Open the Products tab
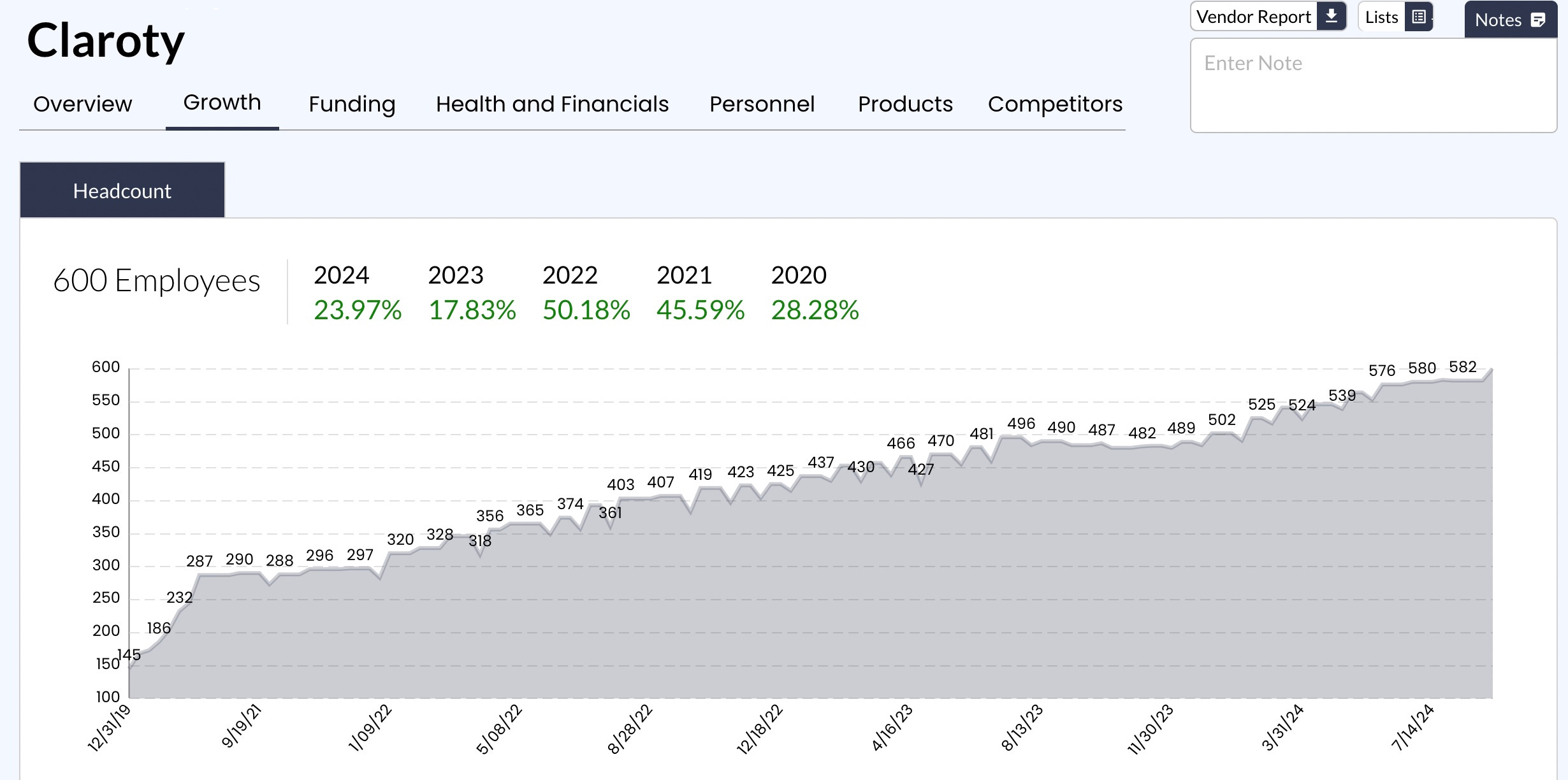The height and width of the screenshot is (780, 1568). pyautogui.click(x=905, y=104)
